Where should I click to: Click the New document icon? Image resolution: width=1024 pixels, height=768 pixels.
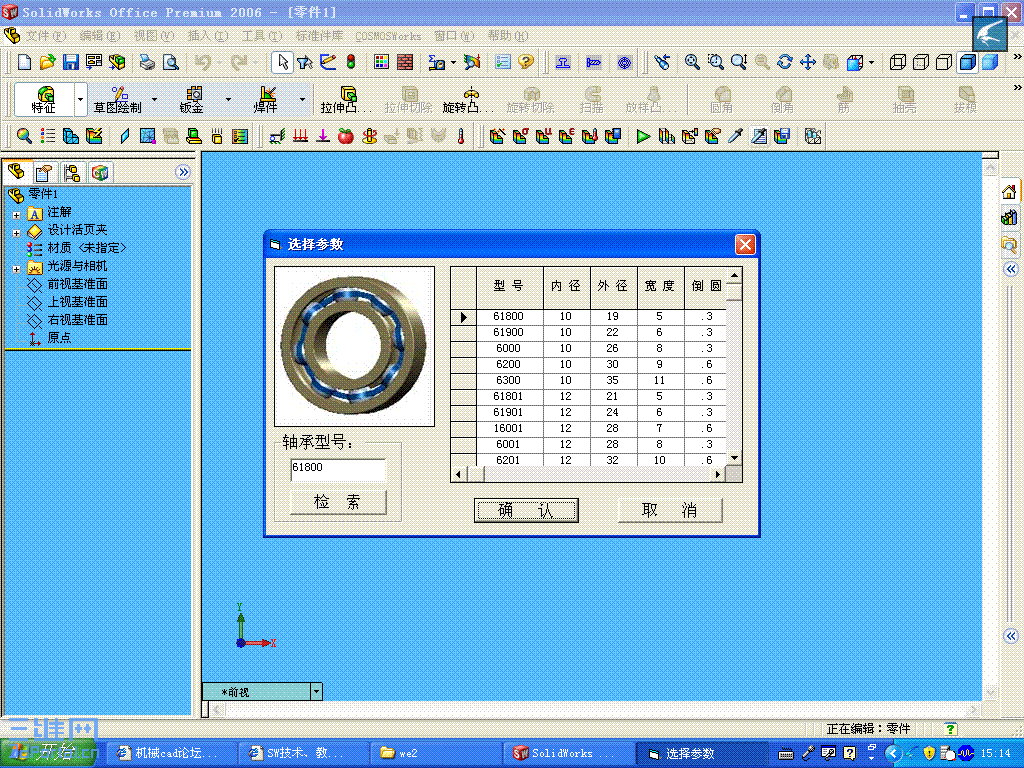tap(24, 62)
